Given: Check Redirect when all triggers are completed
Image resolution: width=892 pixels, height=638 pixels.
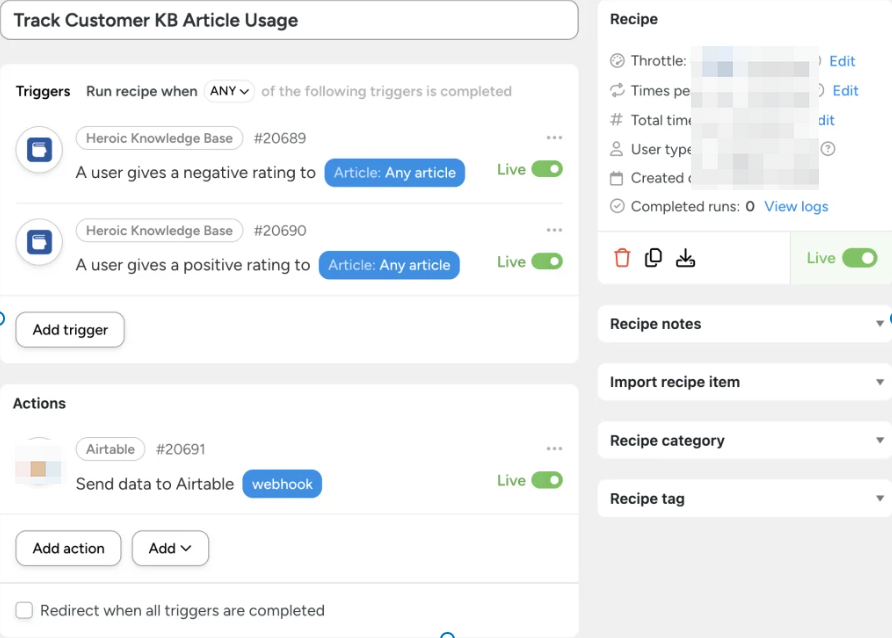Looking at the screenshot, I should click(x=23, y=610).
